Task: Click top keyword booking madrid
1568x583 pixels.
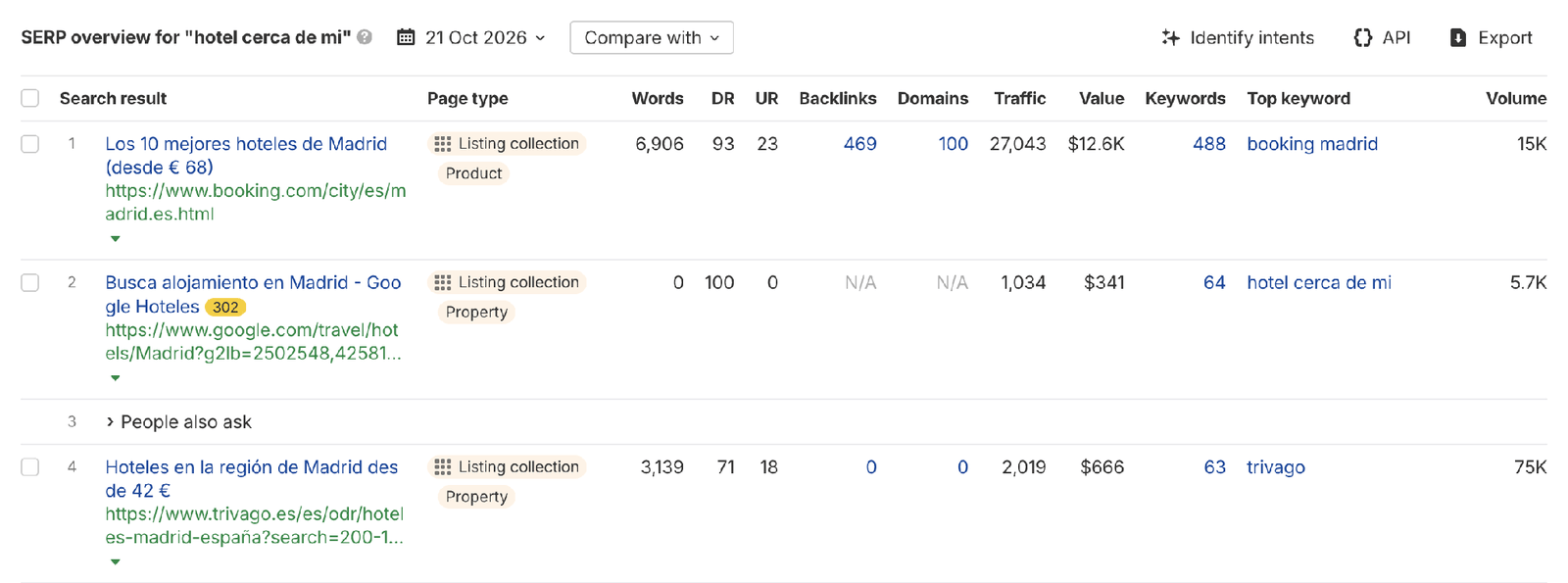Action: pyautogui.click(x=1312, y=144)
